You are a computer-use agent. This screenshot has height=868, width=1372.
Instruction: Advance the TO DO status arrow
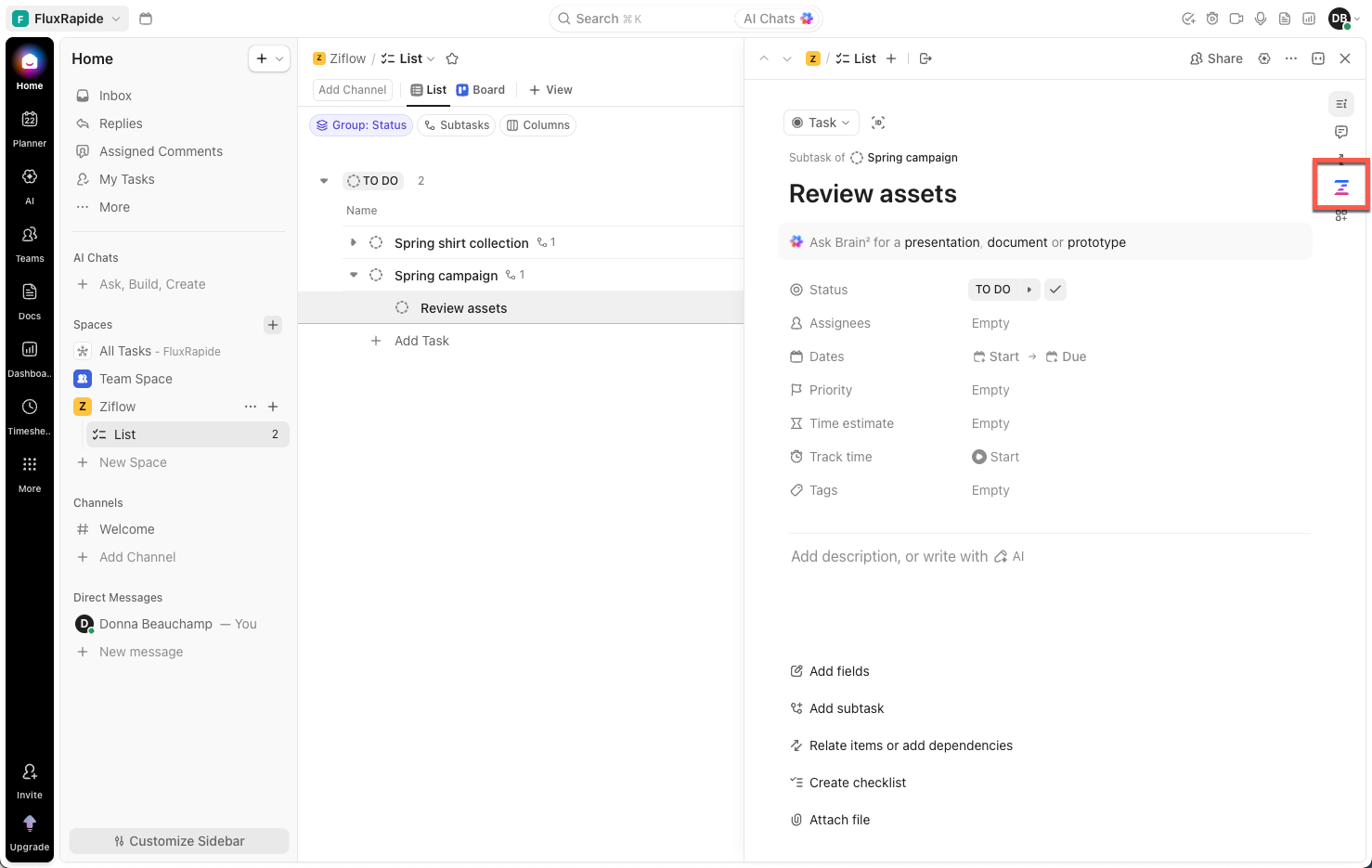1029,290
